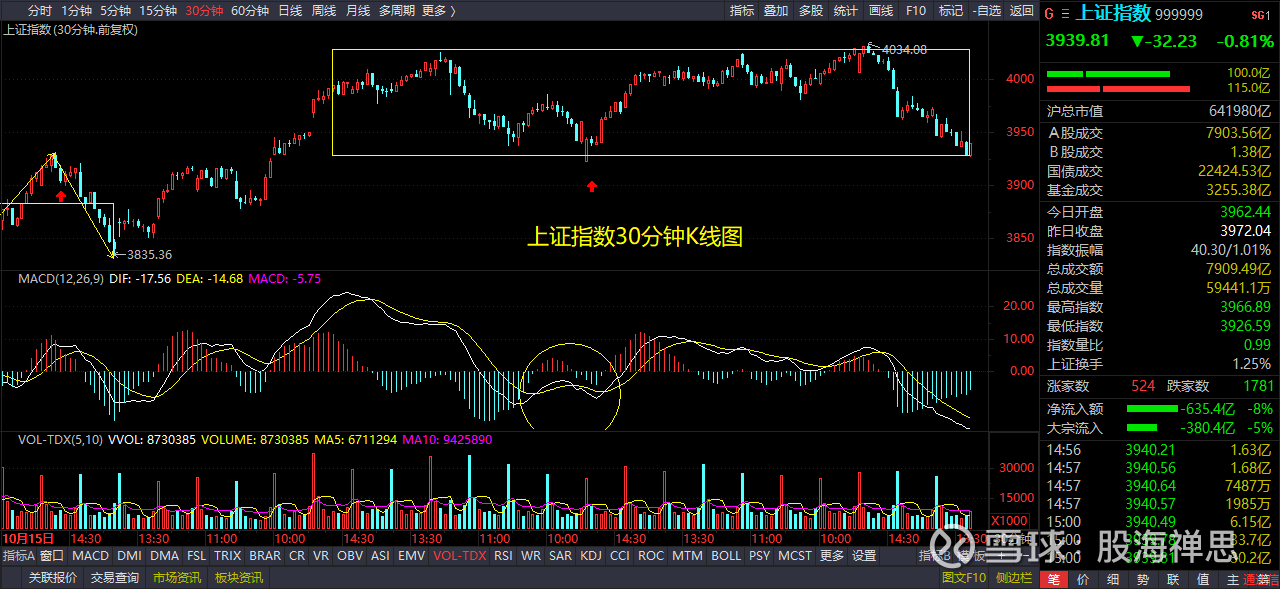Switch indicator to CR
The width and height of the screenshot is (1280, 589).
point(297,556)
